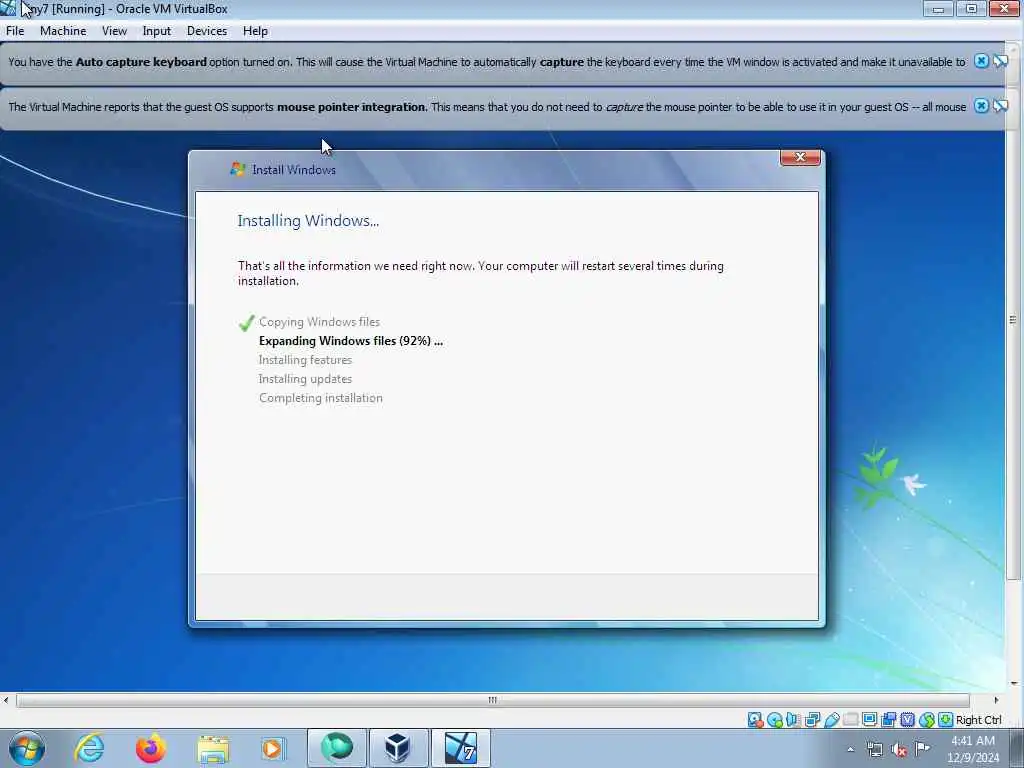Screen dimensions: 1024x768
Task: Click the 'Copying Windows files' step text
Action: pyautogui.click(x=319, y=322)
